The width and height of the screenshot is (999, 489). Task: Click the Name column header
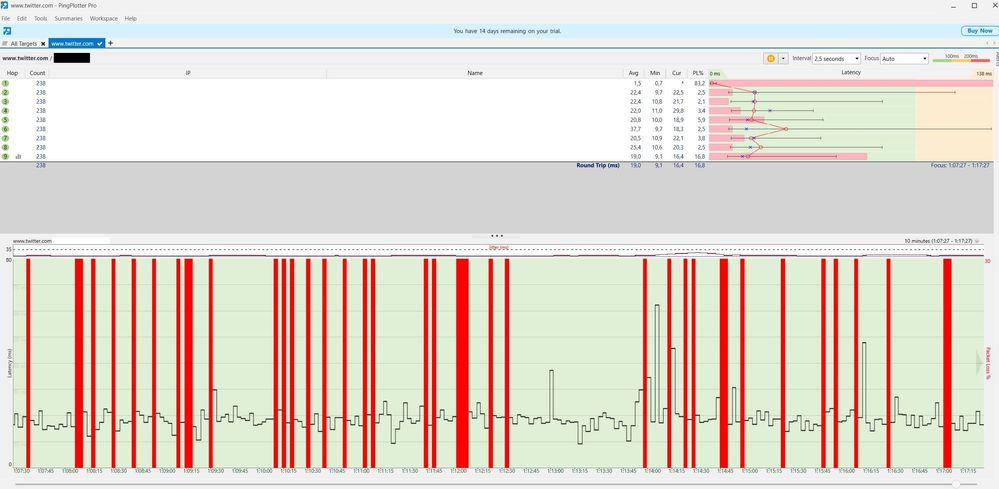click(x=475, y=73)
